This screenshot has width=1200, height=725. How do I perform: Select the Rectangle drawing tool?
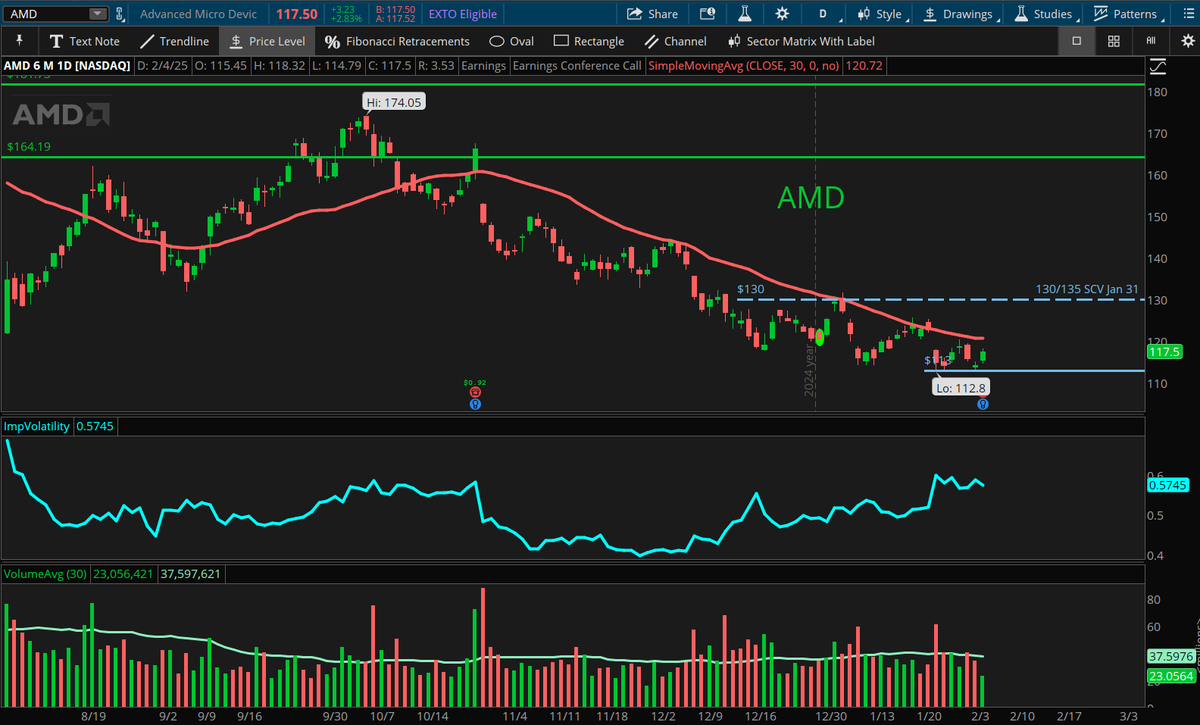click(x=588, y=41)
